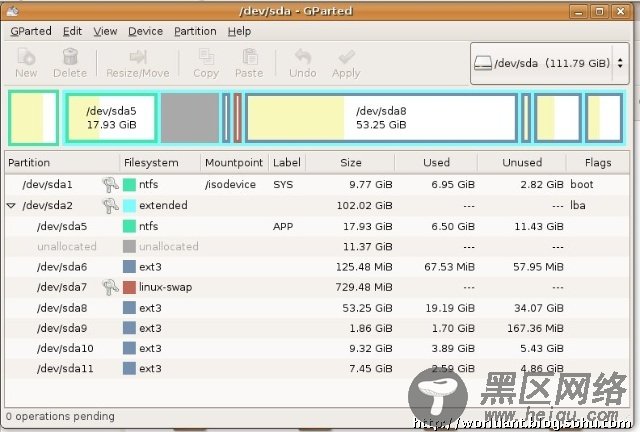Screen dimensions: 640x432
Task: Click linux-swap red color swatch
Action: coord(129,287)
